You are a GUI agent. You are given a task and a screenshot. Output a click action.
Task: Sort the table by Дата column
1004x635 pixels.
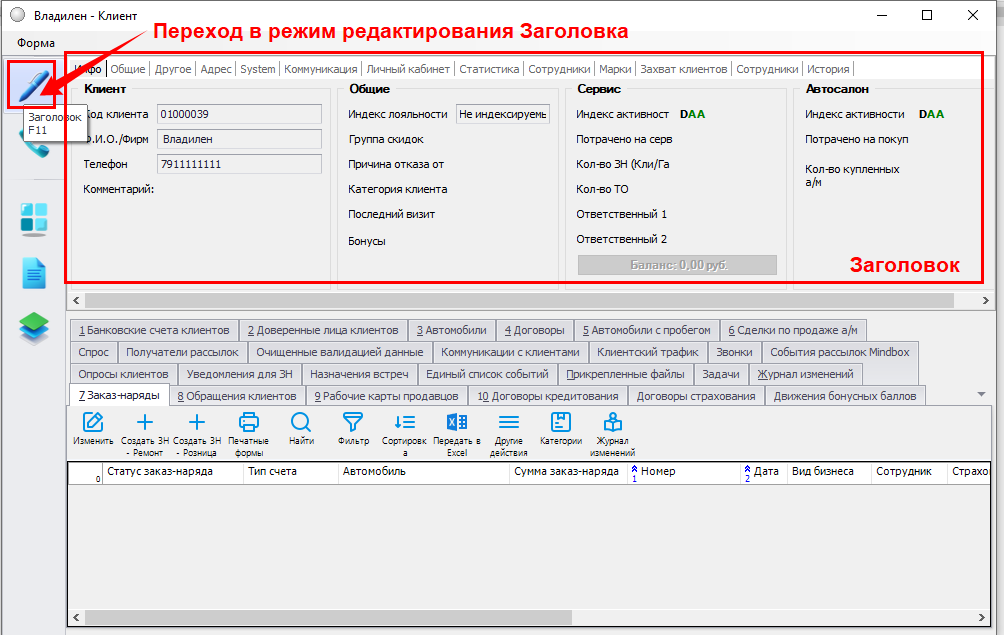tap(765, 471)
